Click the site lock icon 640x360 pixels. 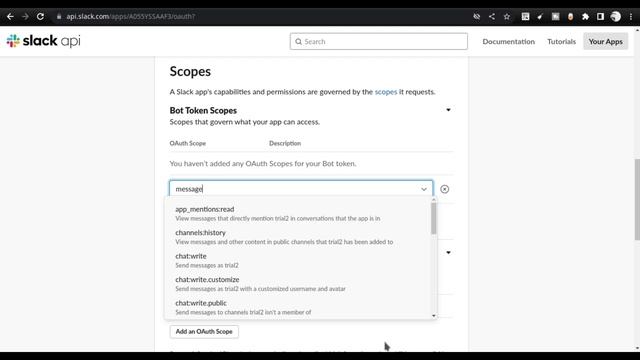[x=59, y=16]
